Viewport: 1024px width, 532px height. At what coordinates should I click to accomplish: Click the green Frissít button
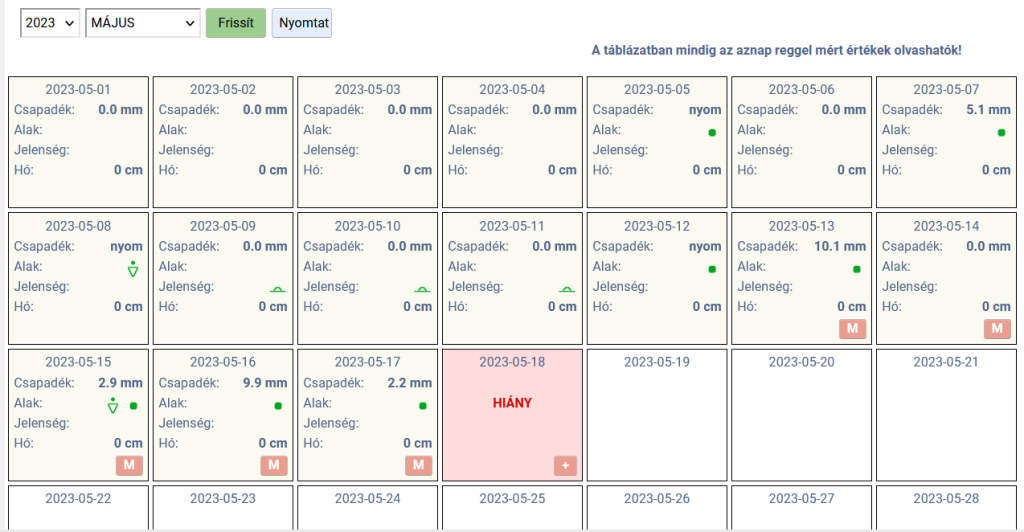coord(236,23)
